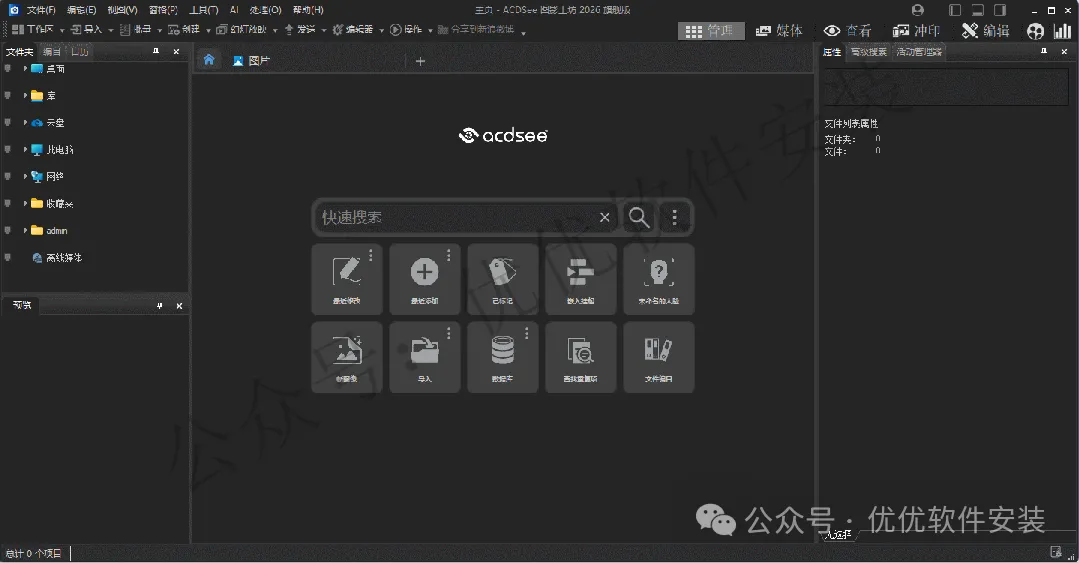
Task: Open the Database tile (stacked disks icon)
Action: [x=502, y=357]
